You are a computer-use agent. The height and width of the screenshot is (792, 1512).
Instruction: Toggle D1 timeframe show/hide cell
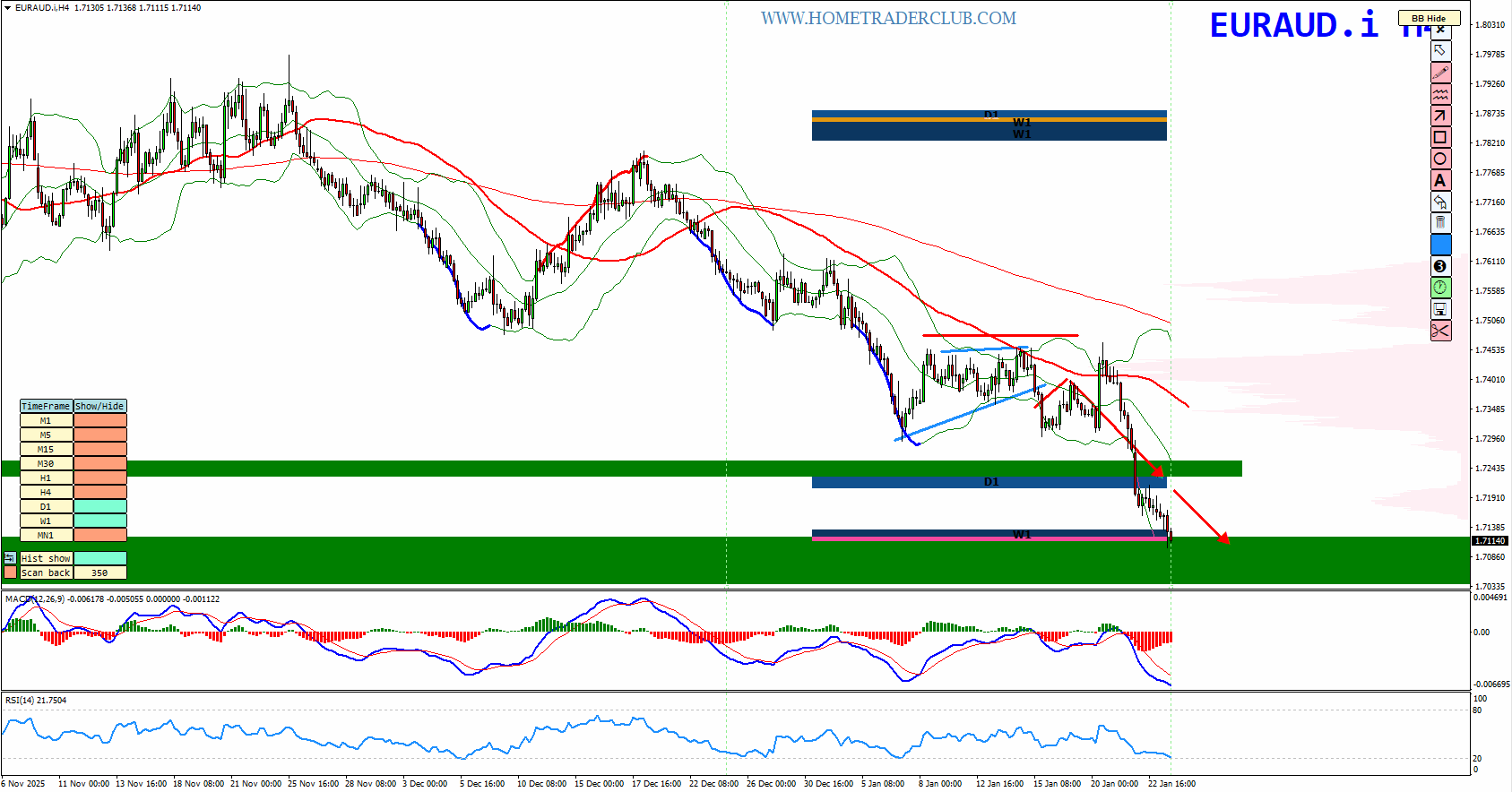pyautogui.click(x=99, y=507)
